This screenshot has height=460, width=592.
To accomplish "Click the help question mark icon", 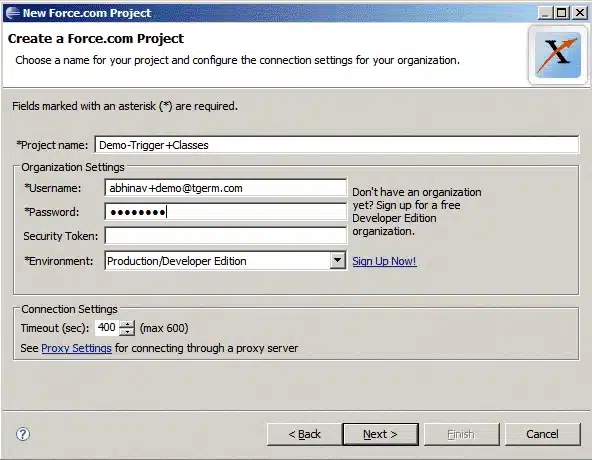I will tap(23, 434).
